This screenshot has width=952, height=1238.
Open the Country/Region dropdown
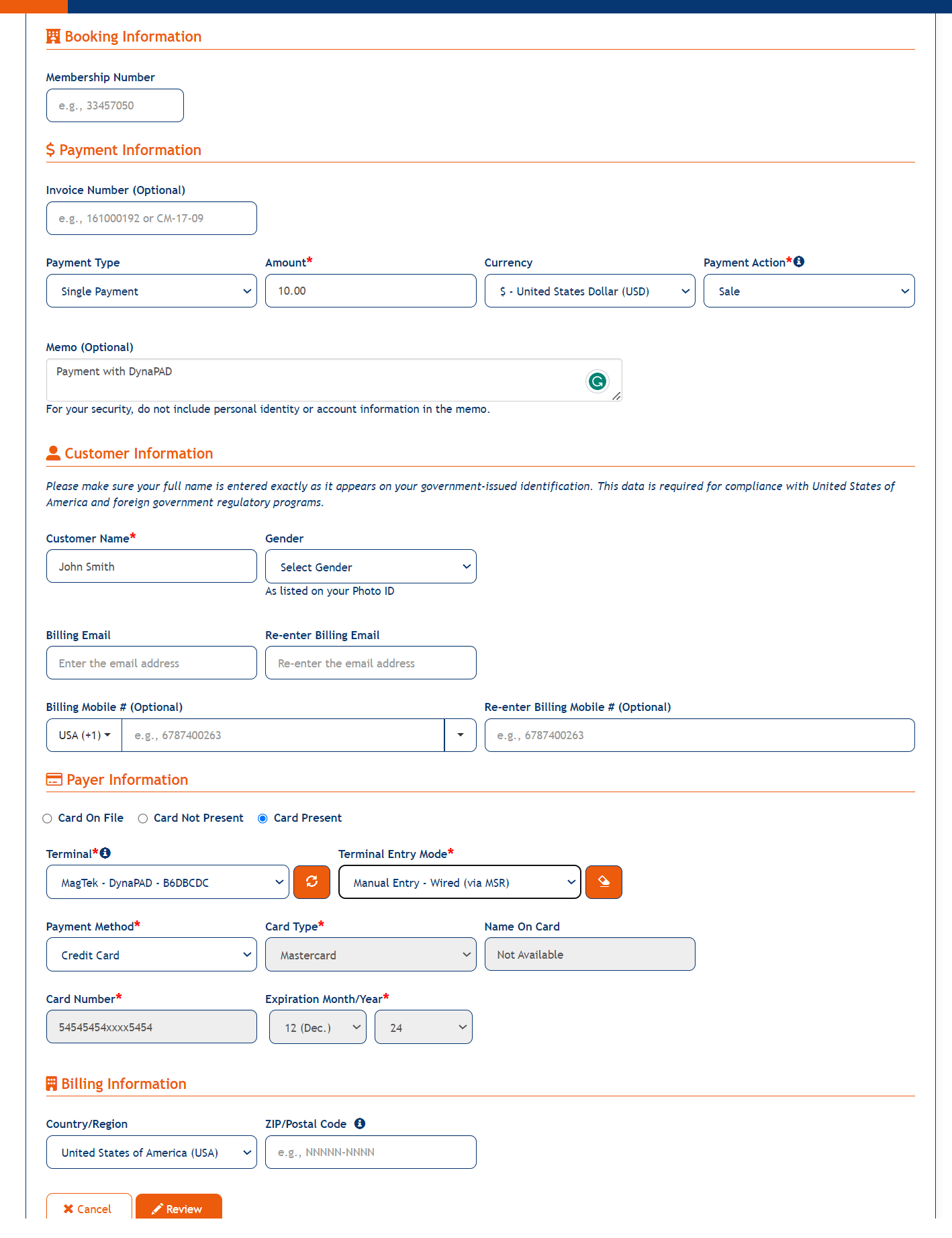pos(152,1153)
